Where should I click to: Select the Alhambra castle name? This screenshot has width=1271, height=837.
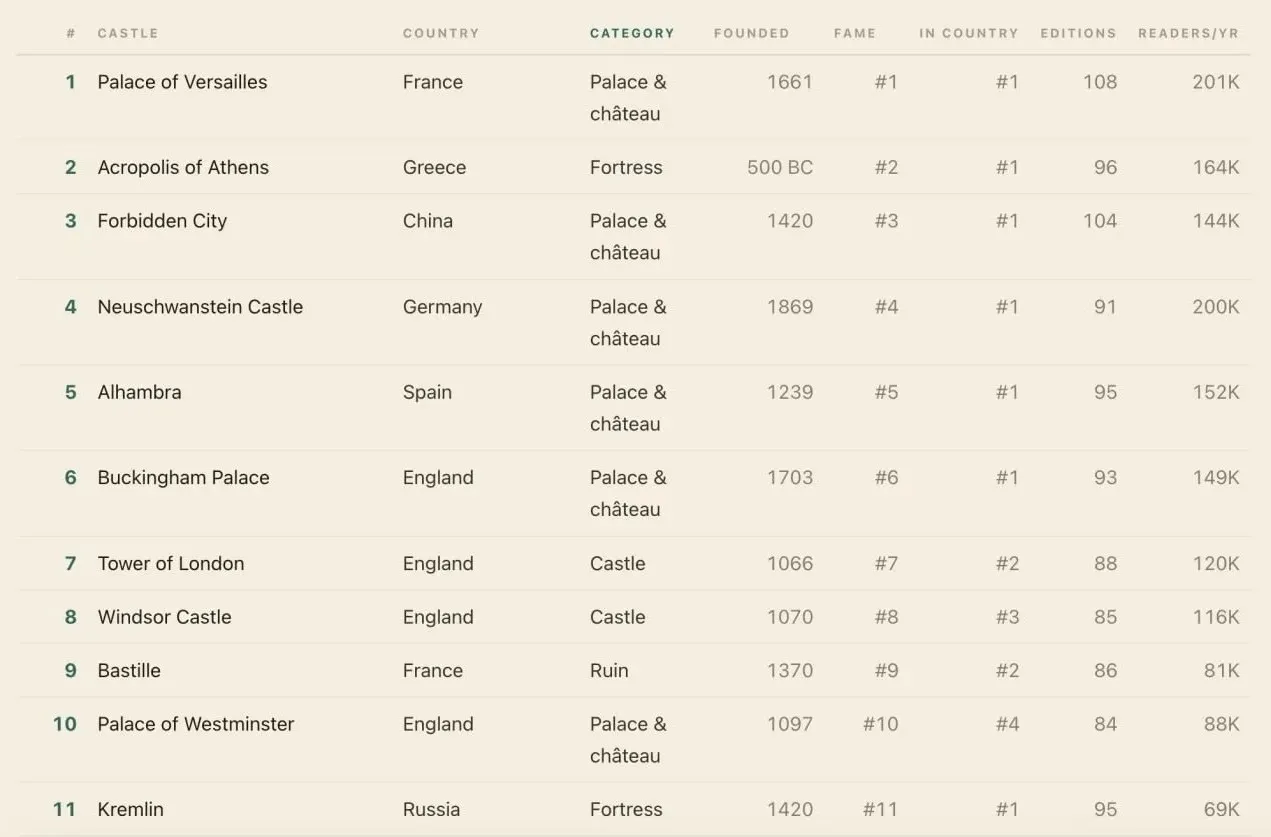[x=139, y=392]
